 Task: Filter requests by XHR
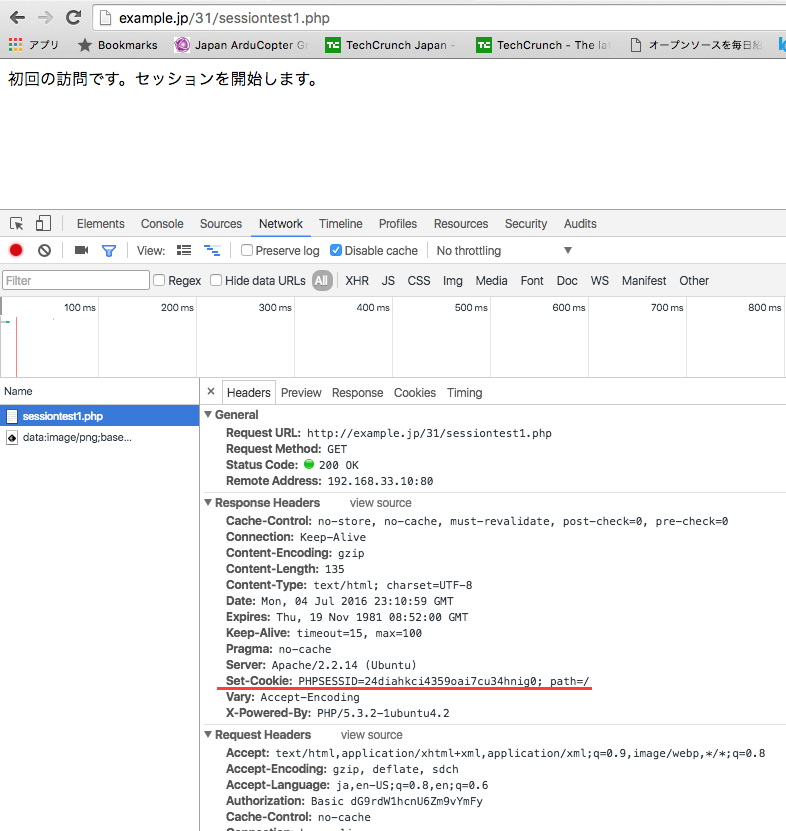(357, 280)
